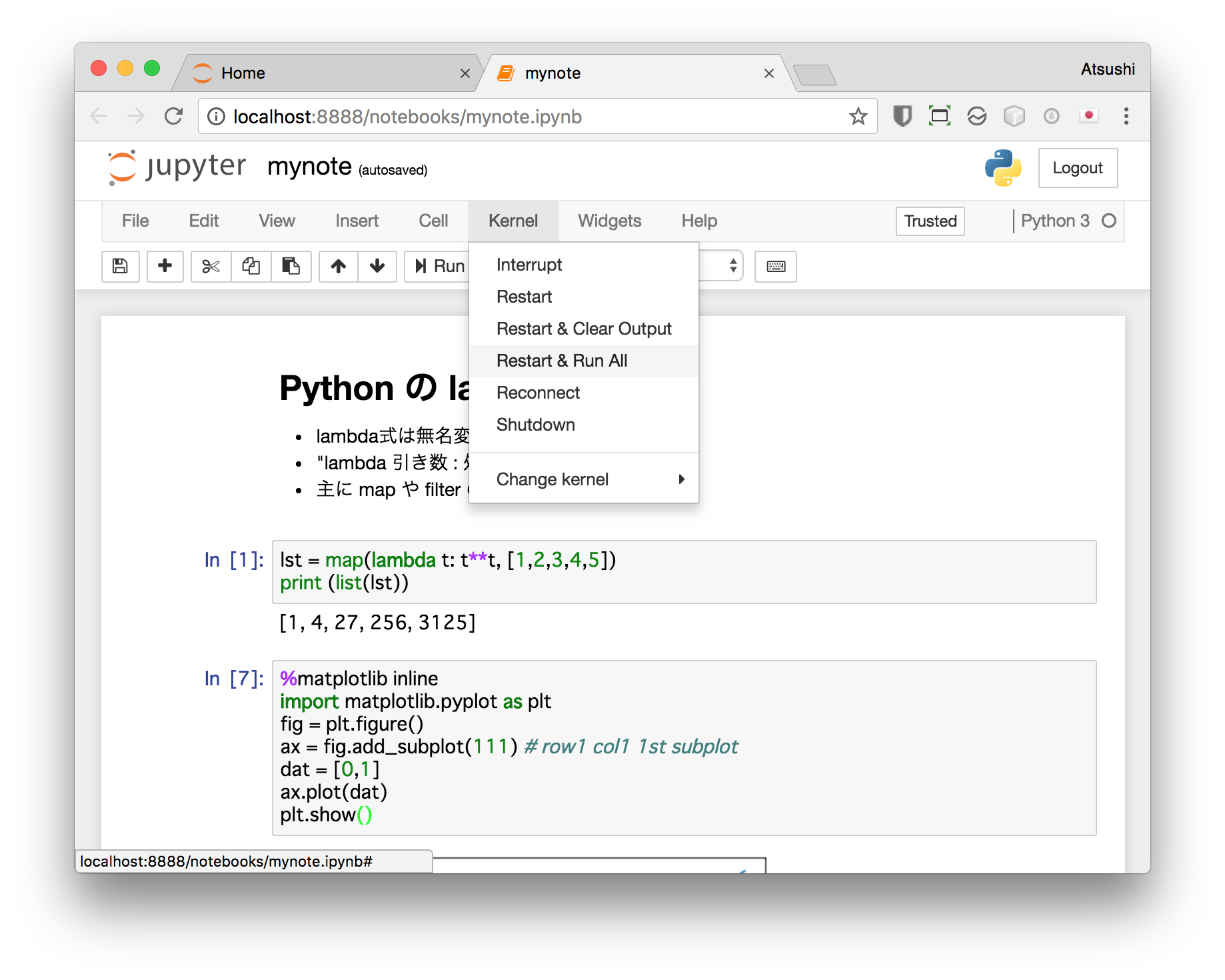The image size is (1225, 980).
Task: Insert a cell with the plus icon
Action: (165, 266)
